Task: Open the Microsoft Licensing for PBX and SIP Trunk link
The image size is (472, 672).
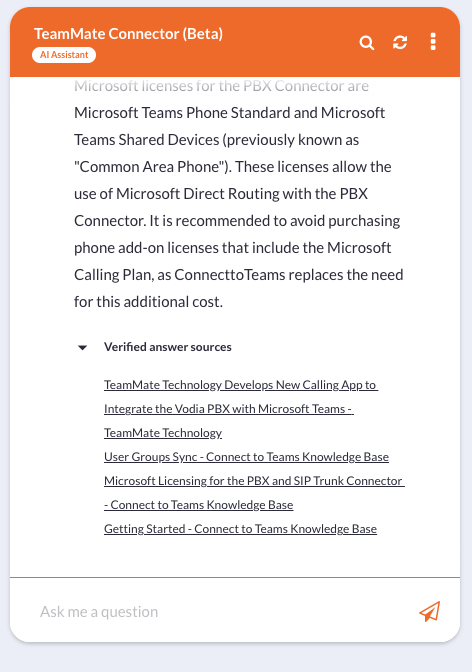Action: point(254,493)
